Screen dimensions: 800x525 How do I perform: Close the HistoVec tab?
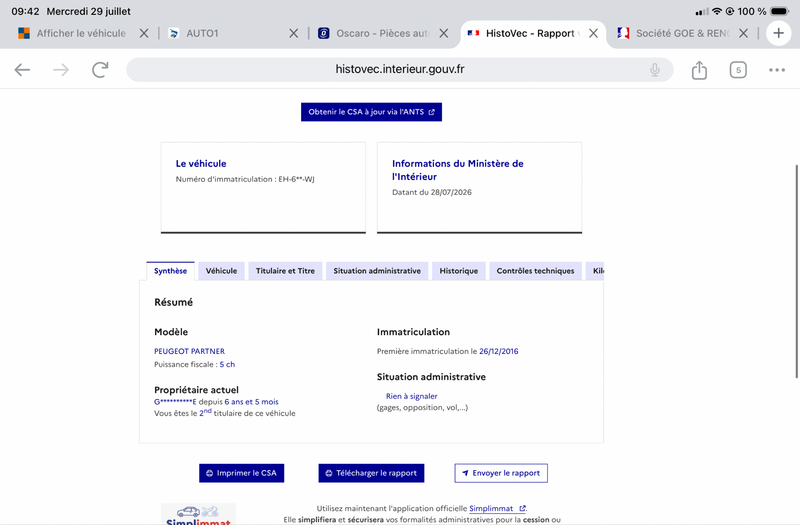(593, 34)
